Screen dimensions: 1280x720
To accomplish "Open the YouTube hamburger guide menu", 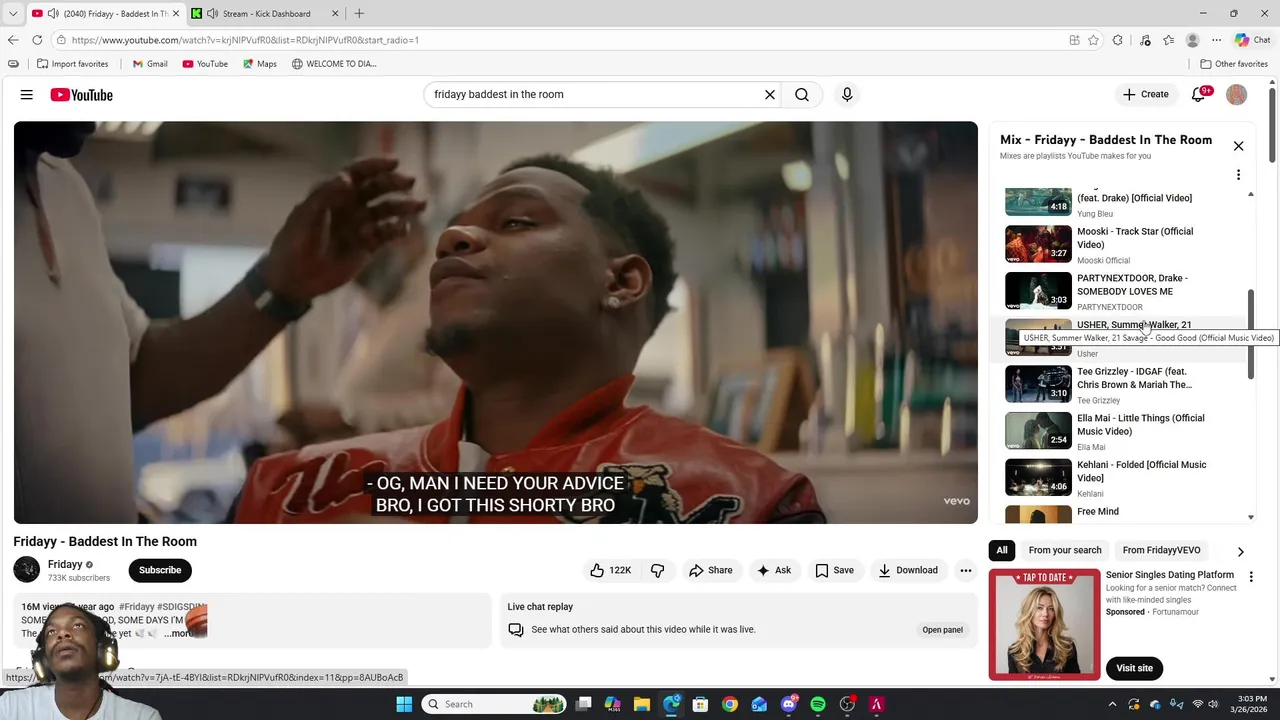I will click(x=27, y=95).
